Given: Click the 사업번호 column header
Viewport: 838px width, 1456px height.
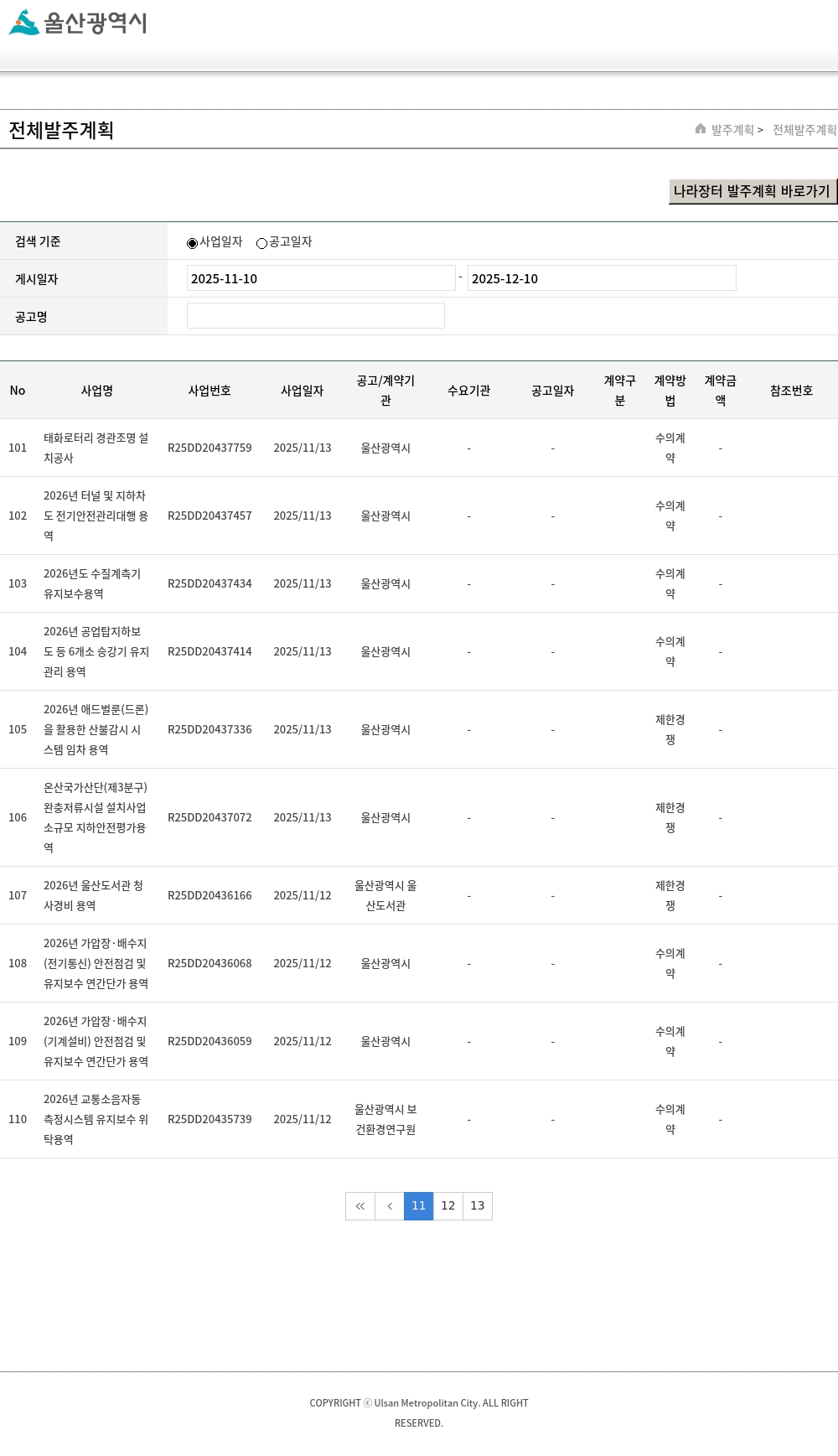Looking at the screenshot, I should coord(209,391).
